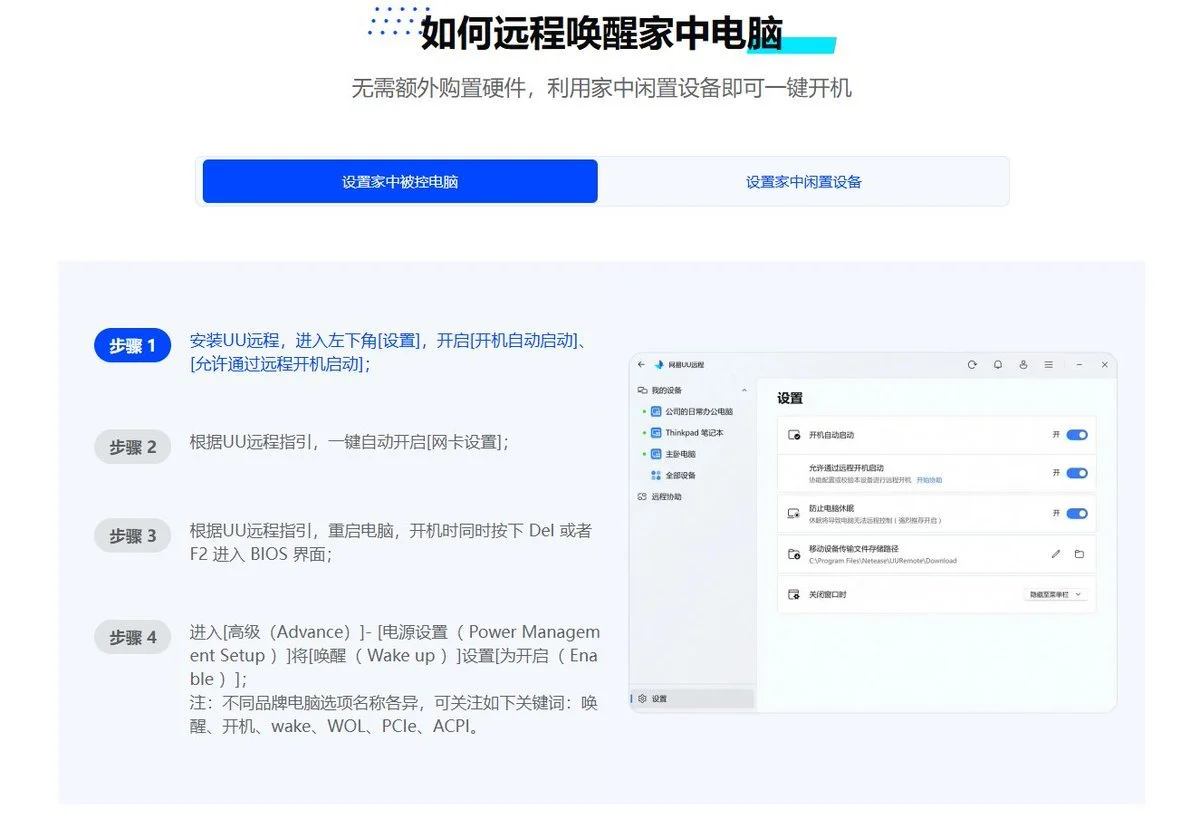Toggle the 防止电脑休眠 switch
1200x819 pixels.
1076,513
